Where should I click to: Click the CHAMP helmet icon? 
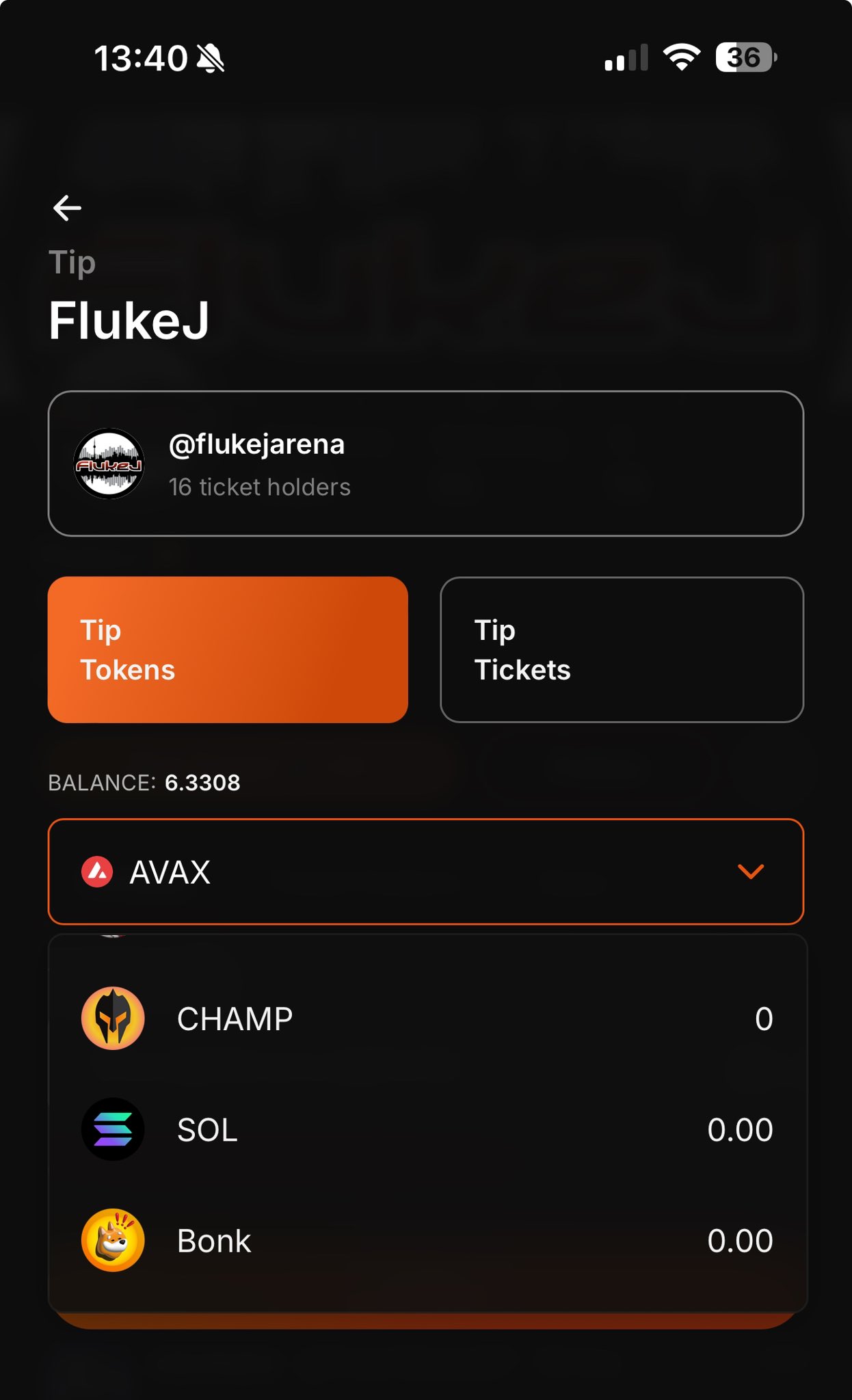[x=113, y=1019]
